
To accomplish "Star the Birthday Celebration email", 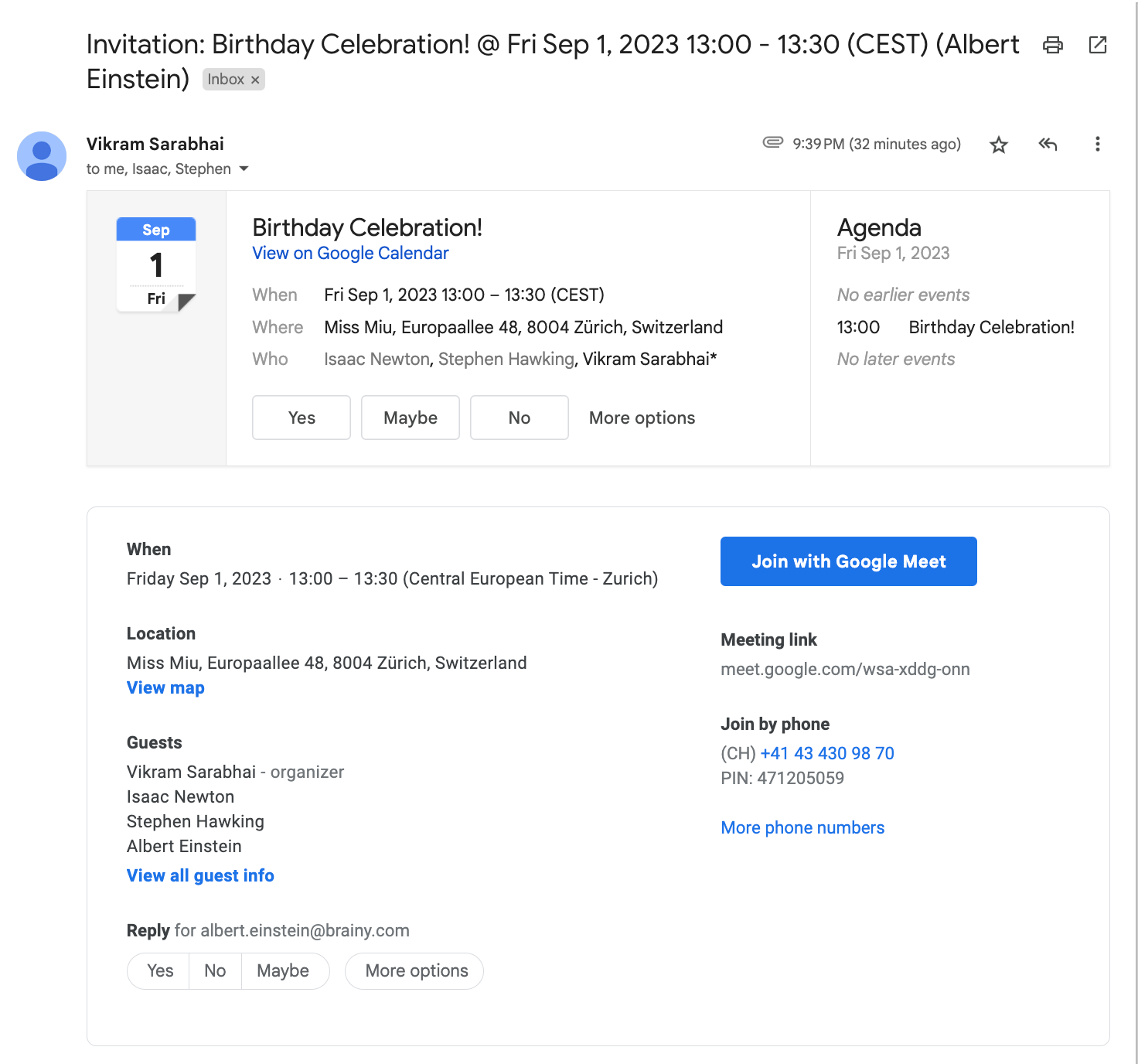I will 998,145.
